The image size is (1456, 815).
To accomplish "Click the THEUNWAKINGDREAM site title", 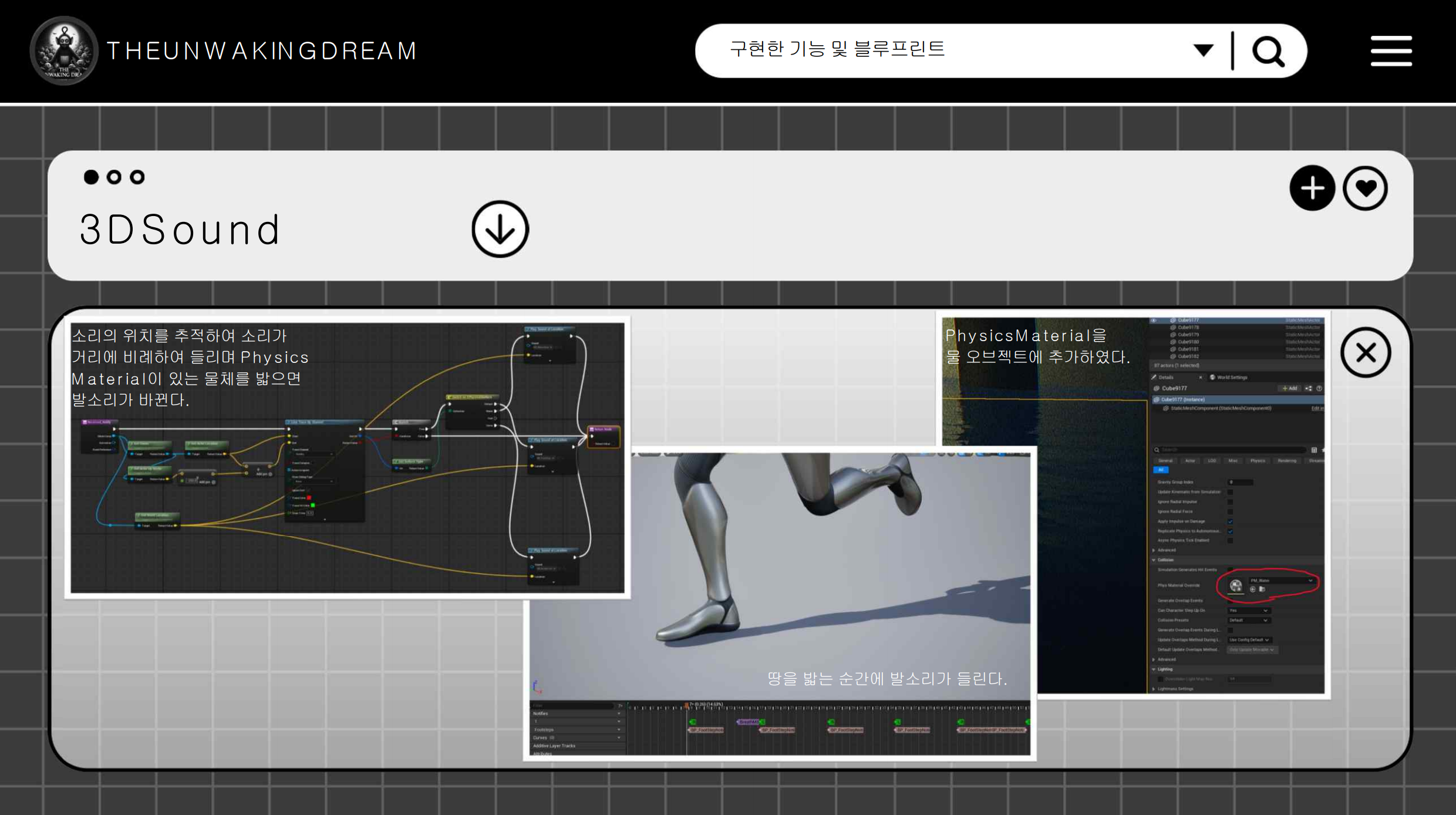I will 262,51.
